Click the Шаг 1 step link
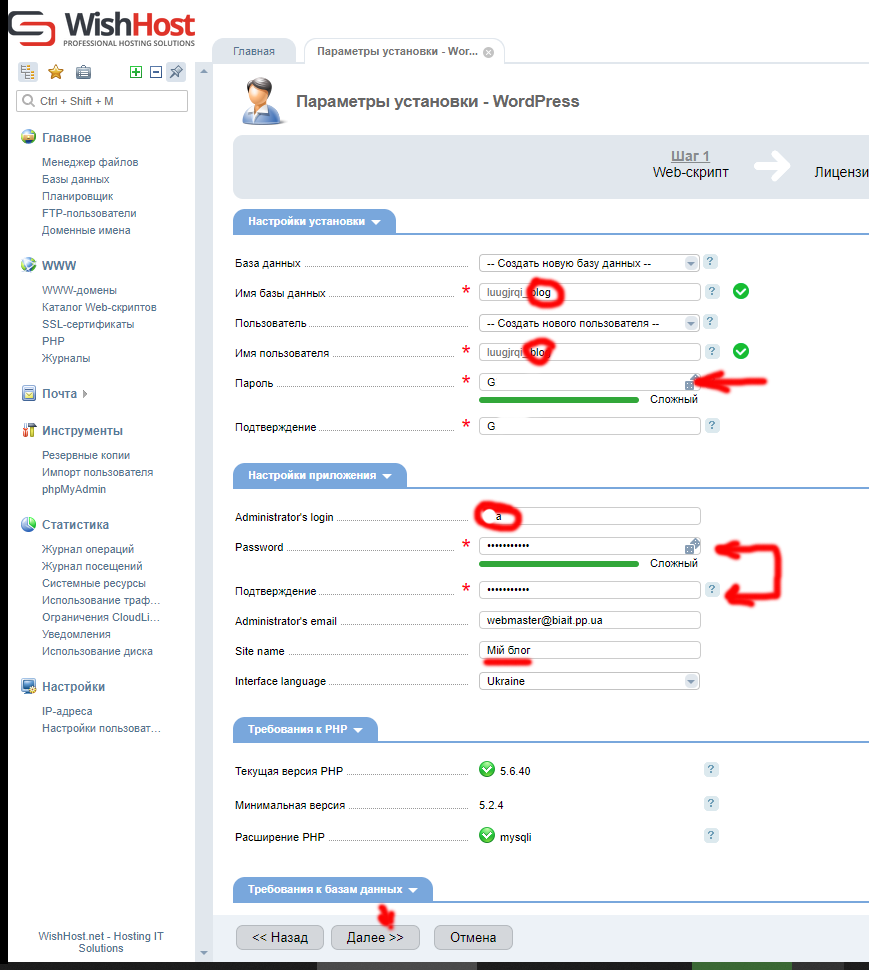The width and height of the screenshot is (869, 970). (690, 156)
